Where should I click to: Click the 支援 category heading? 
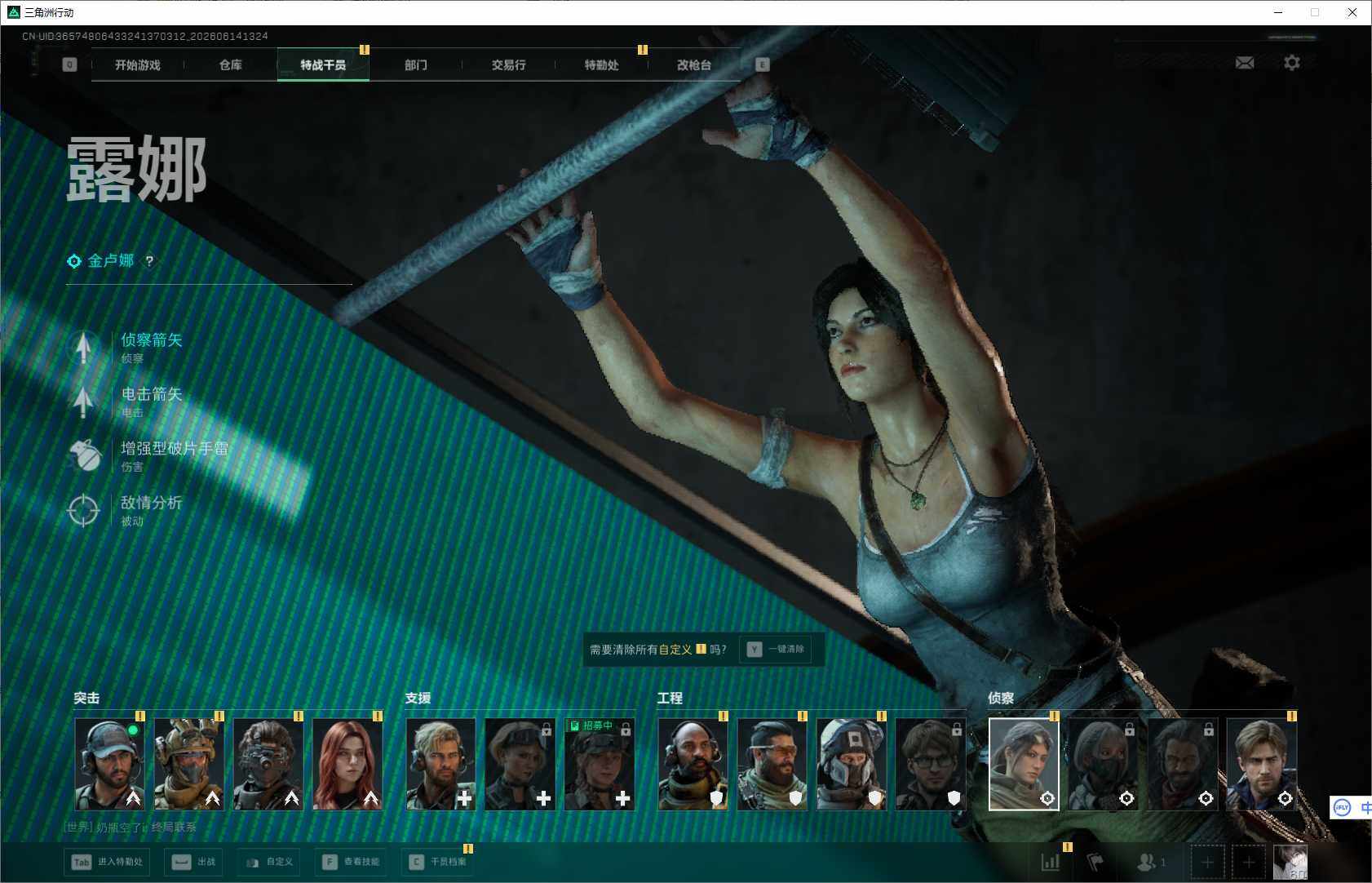418,699
